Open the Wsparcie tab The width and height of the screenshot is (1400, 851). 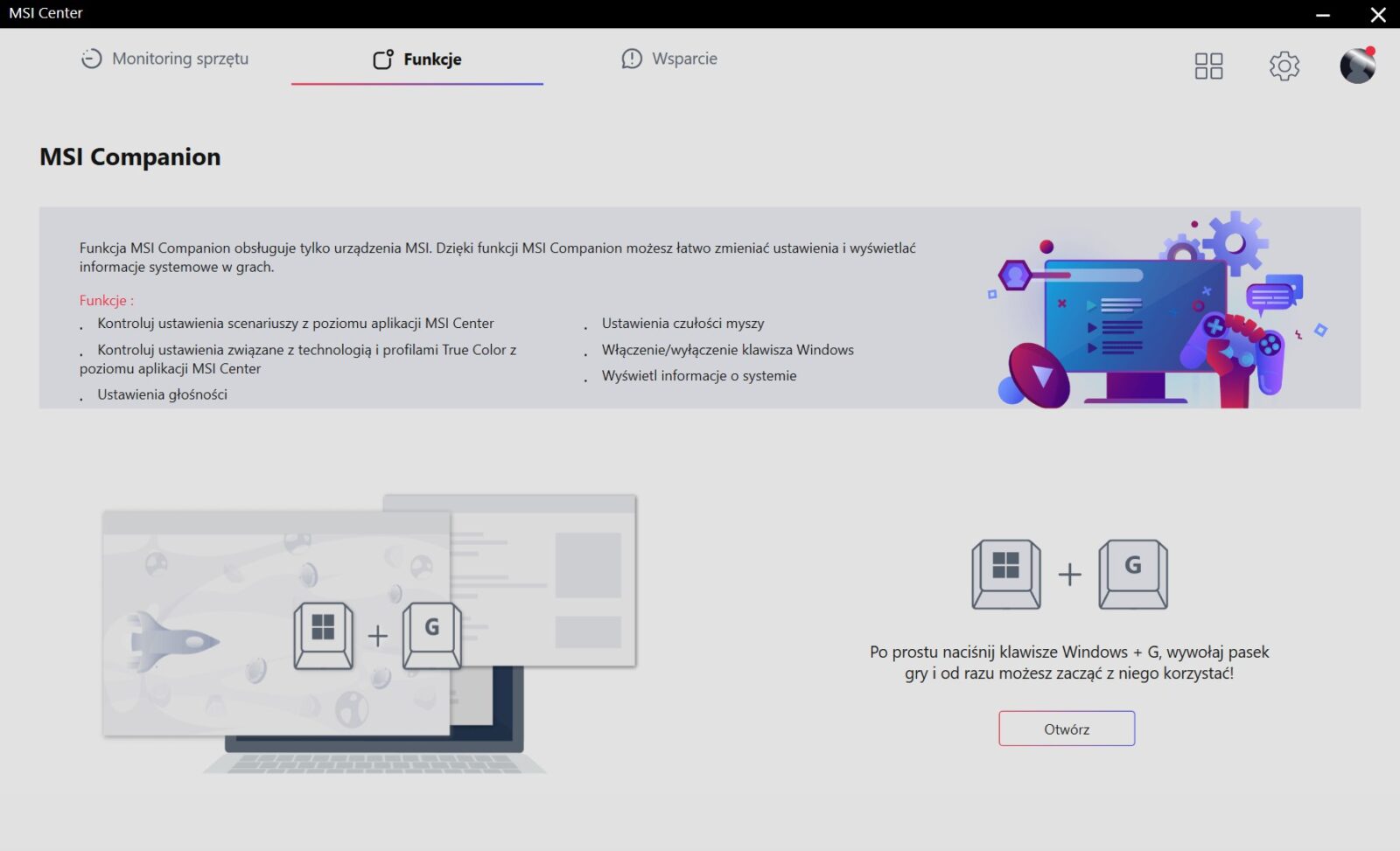coord(669,59)
